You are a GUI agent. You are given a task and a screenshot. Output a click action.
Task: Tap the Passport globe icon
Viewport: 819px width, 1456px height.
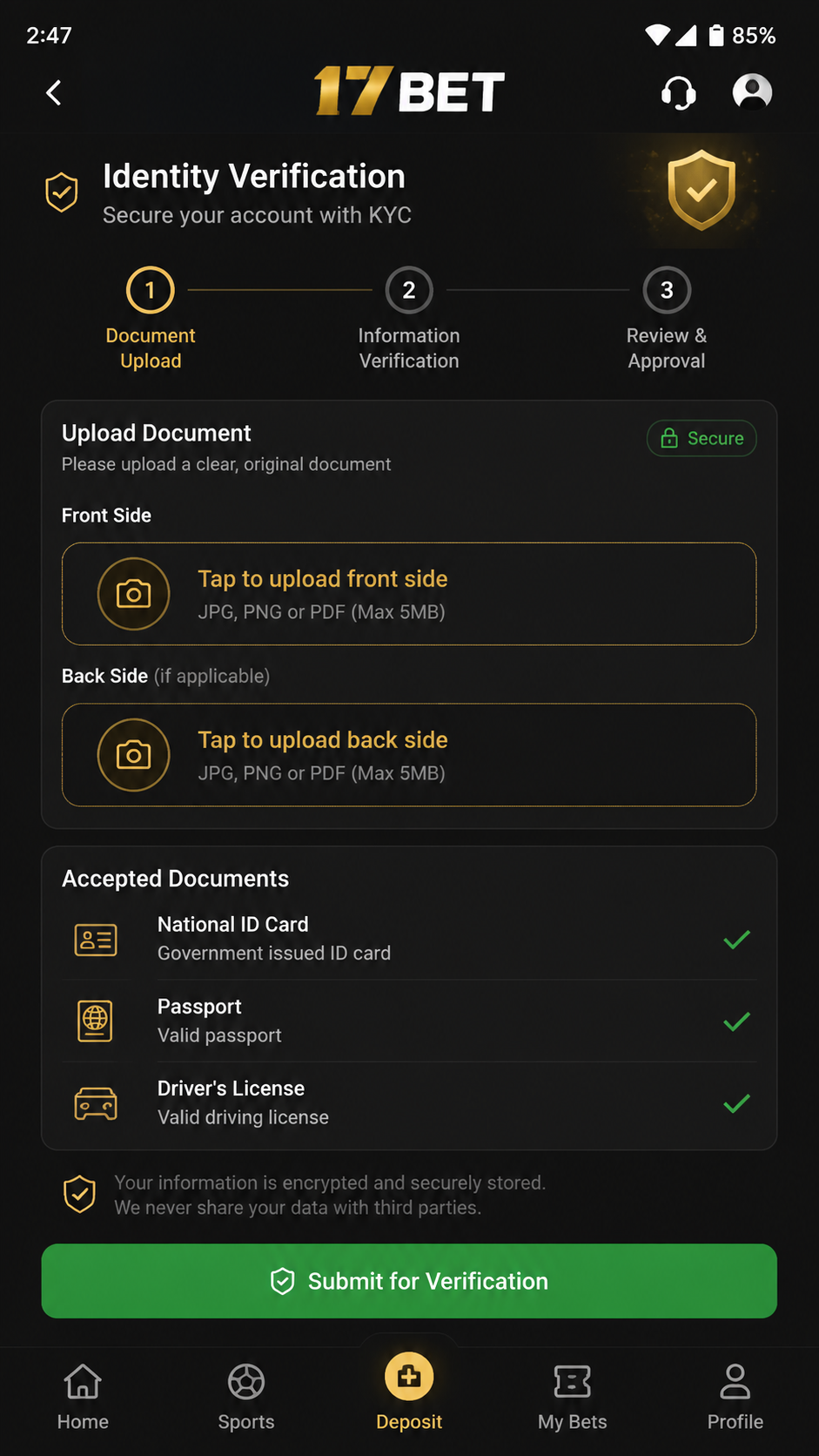coord(96,1021)
